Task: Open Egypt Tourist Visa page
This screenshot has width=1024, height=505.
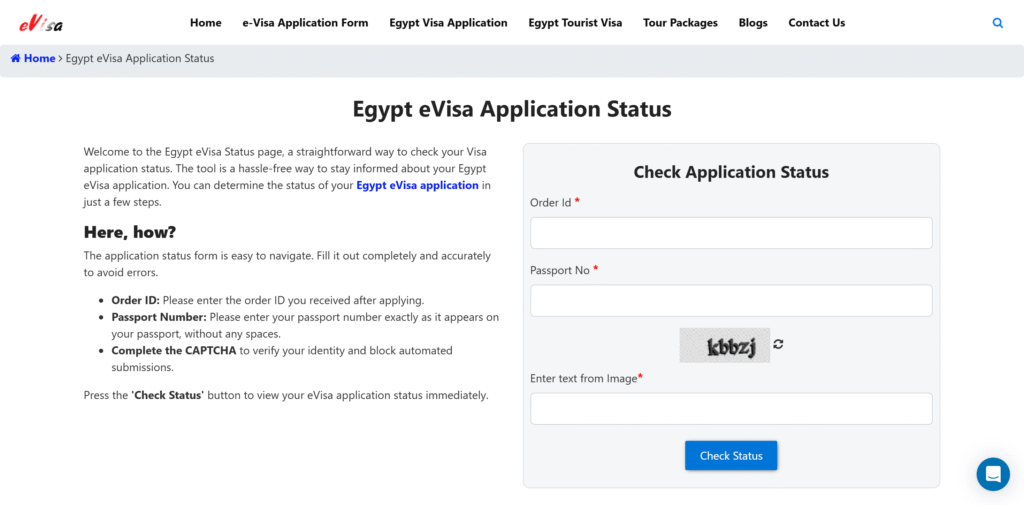Action: 575,23
